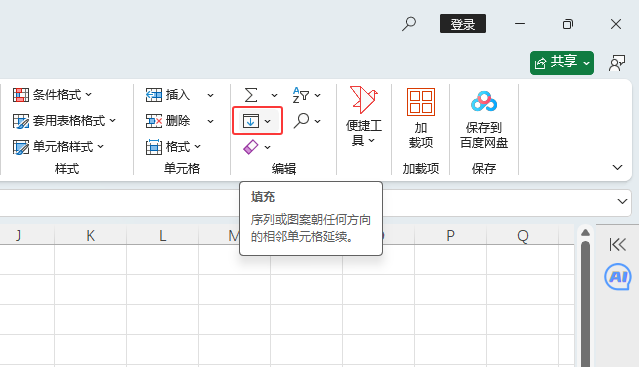Select column P header
Image resolution: width=639 pixels, height=367 pixels.
pos(450,235)
